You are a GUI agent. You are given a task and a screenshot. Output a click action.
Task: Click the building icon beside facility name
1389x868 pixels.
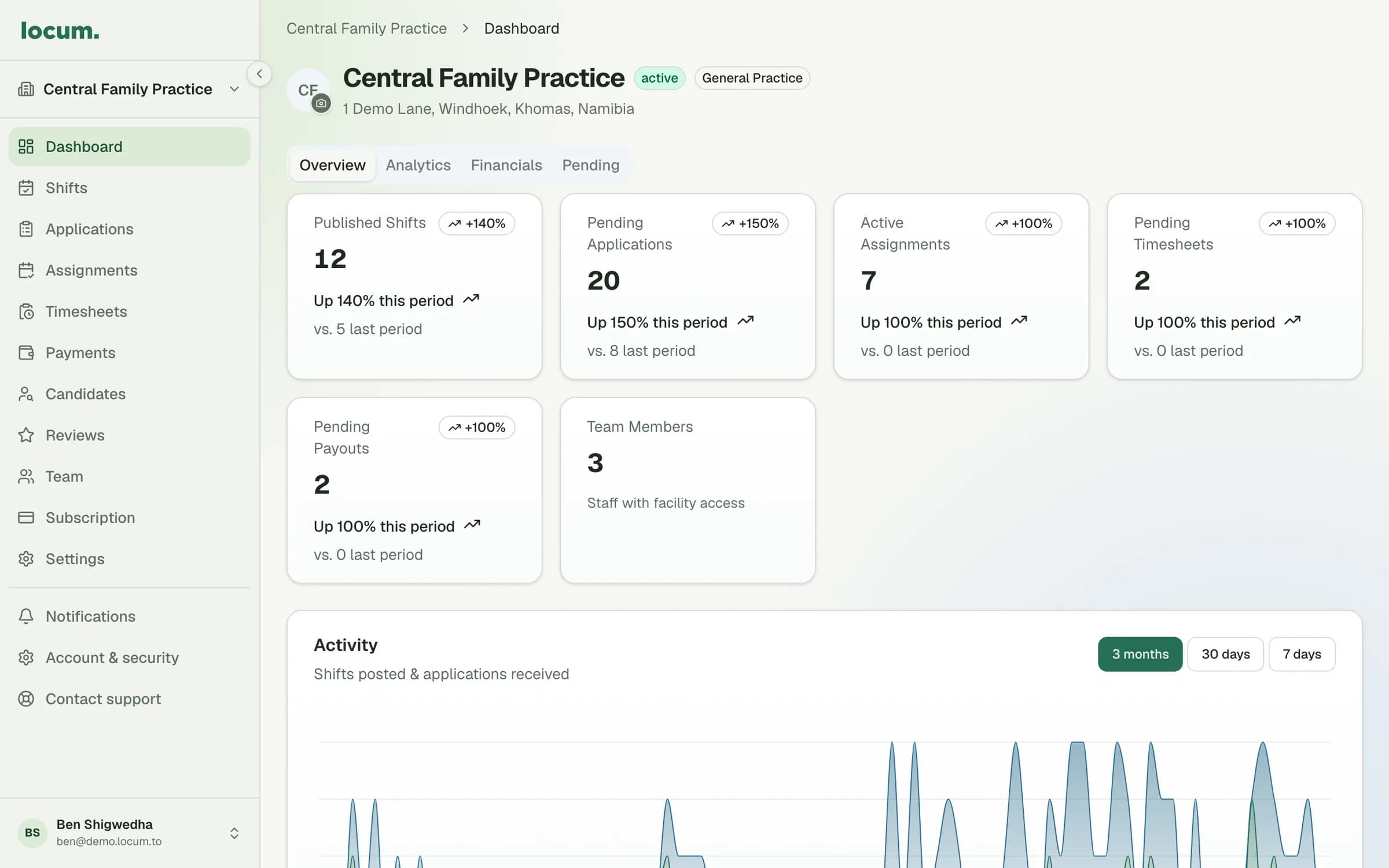click(26, 89)
